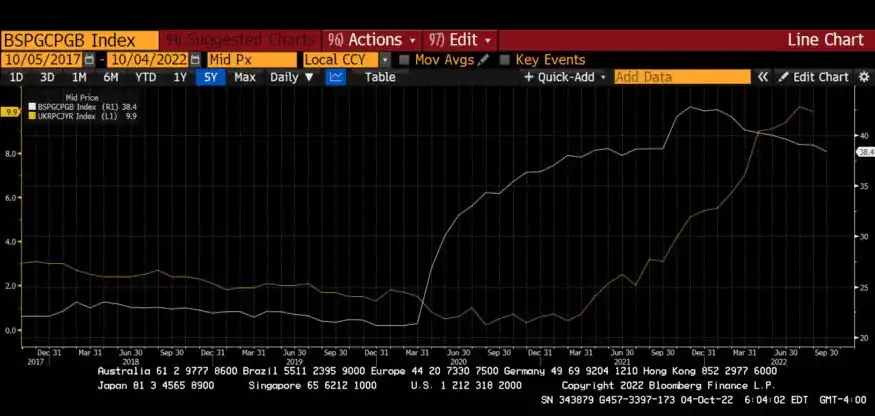Select the Max range tab
875x416 pixels.
[244, 77]
